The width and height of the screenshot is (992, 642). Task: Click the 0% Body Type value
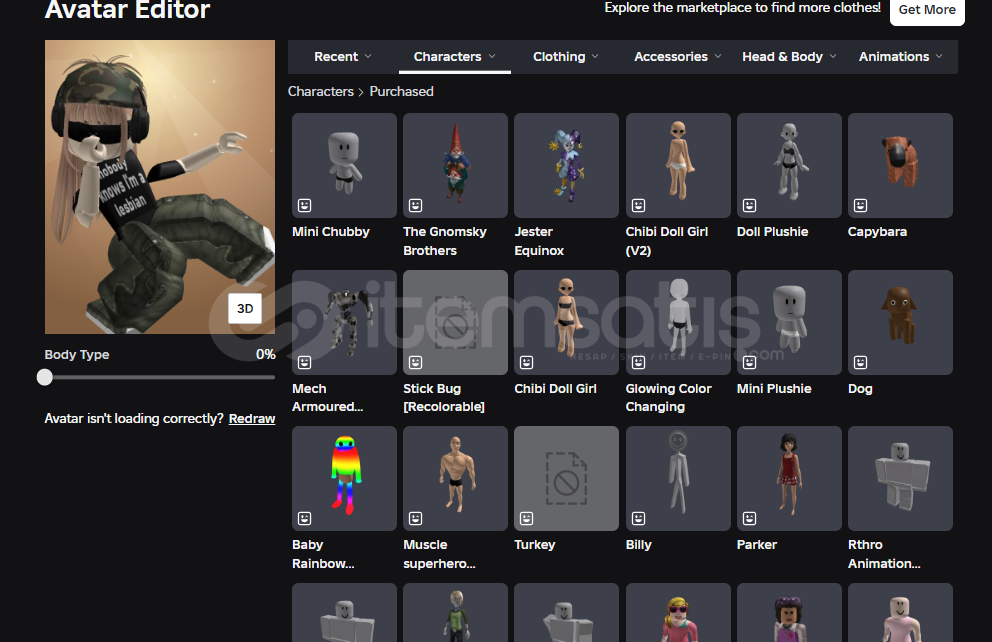coord(266,355)
